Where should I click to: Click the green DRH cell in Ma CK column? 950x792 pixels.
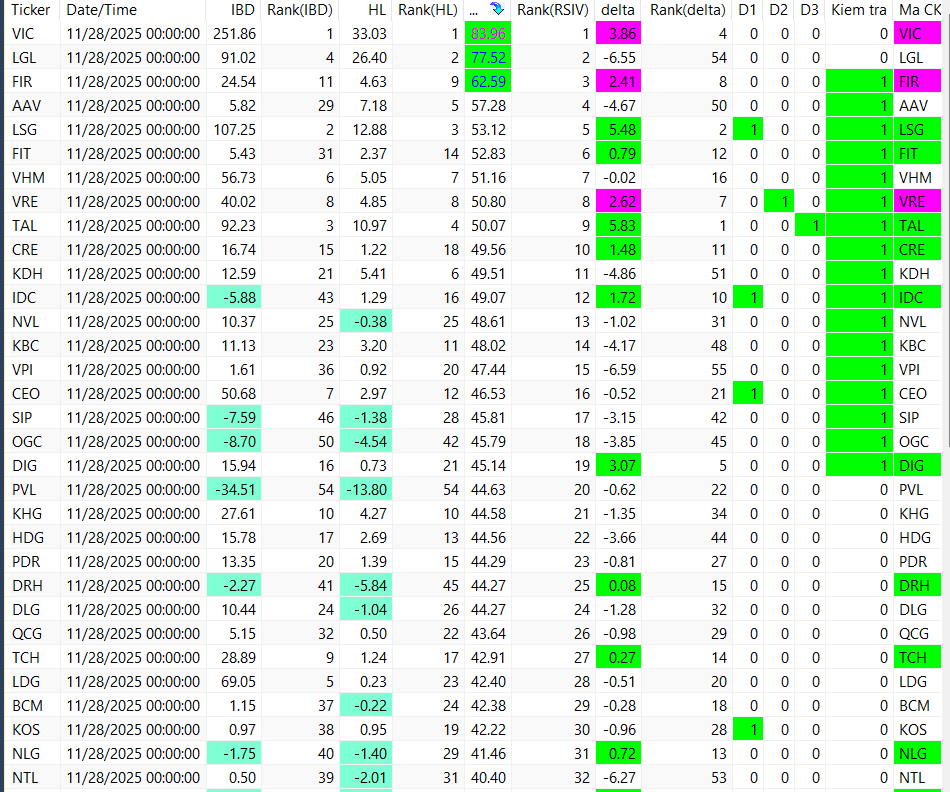917,585
